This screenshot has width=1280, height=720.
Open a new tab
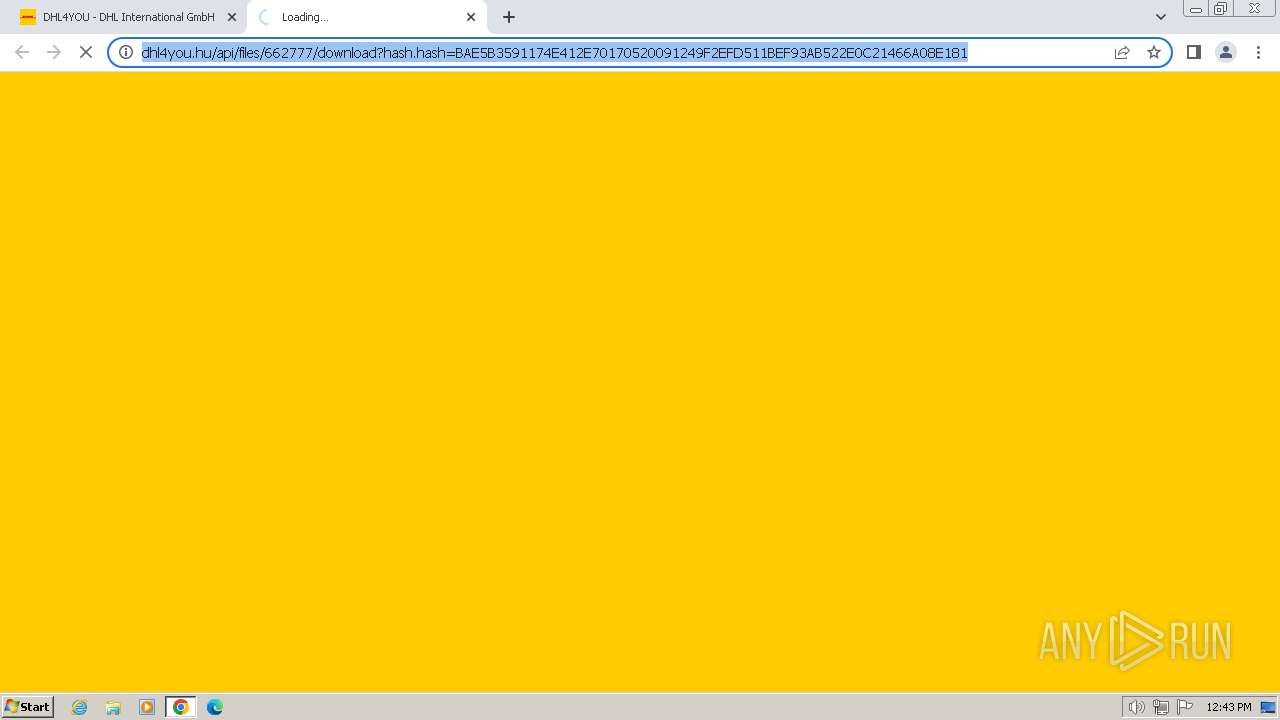(x=509, y=17)
